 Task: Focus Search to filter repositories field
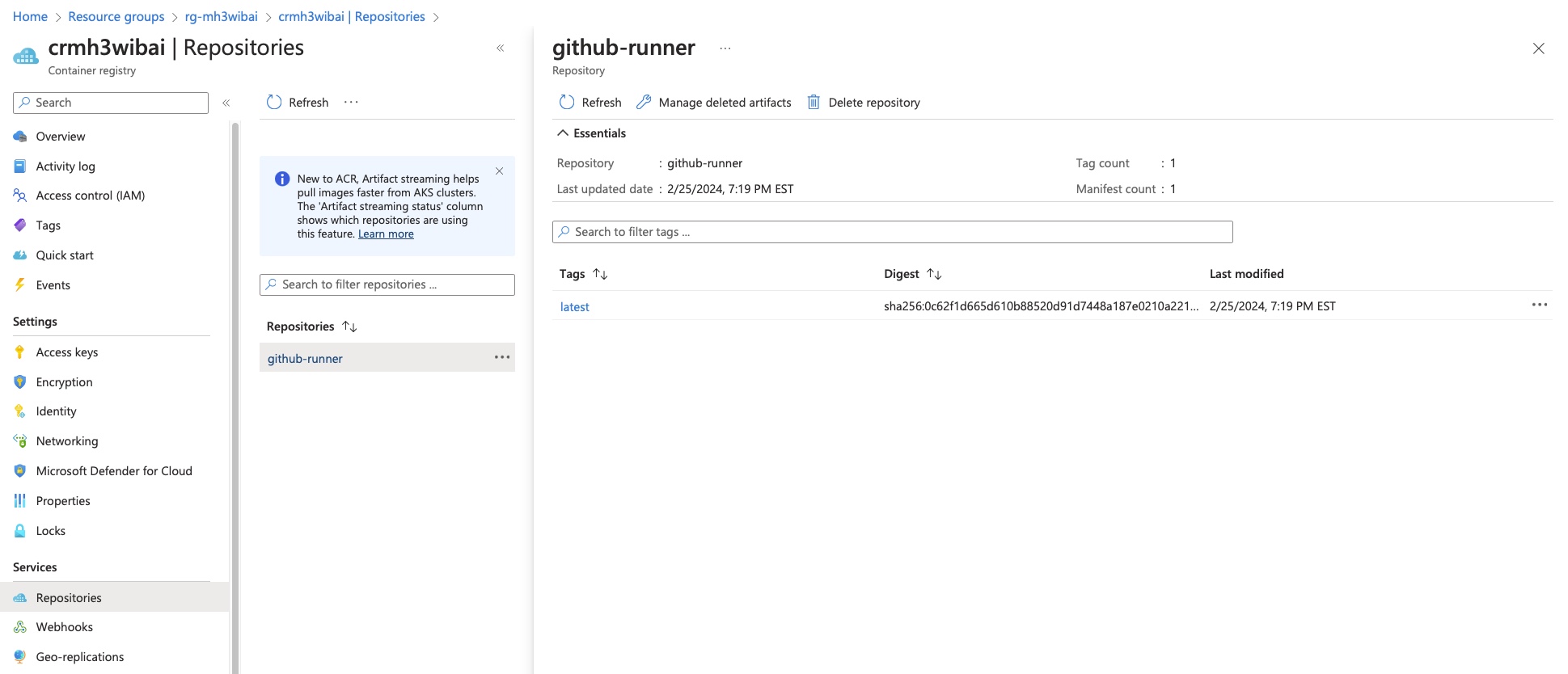387,284
